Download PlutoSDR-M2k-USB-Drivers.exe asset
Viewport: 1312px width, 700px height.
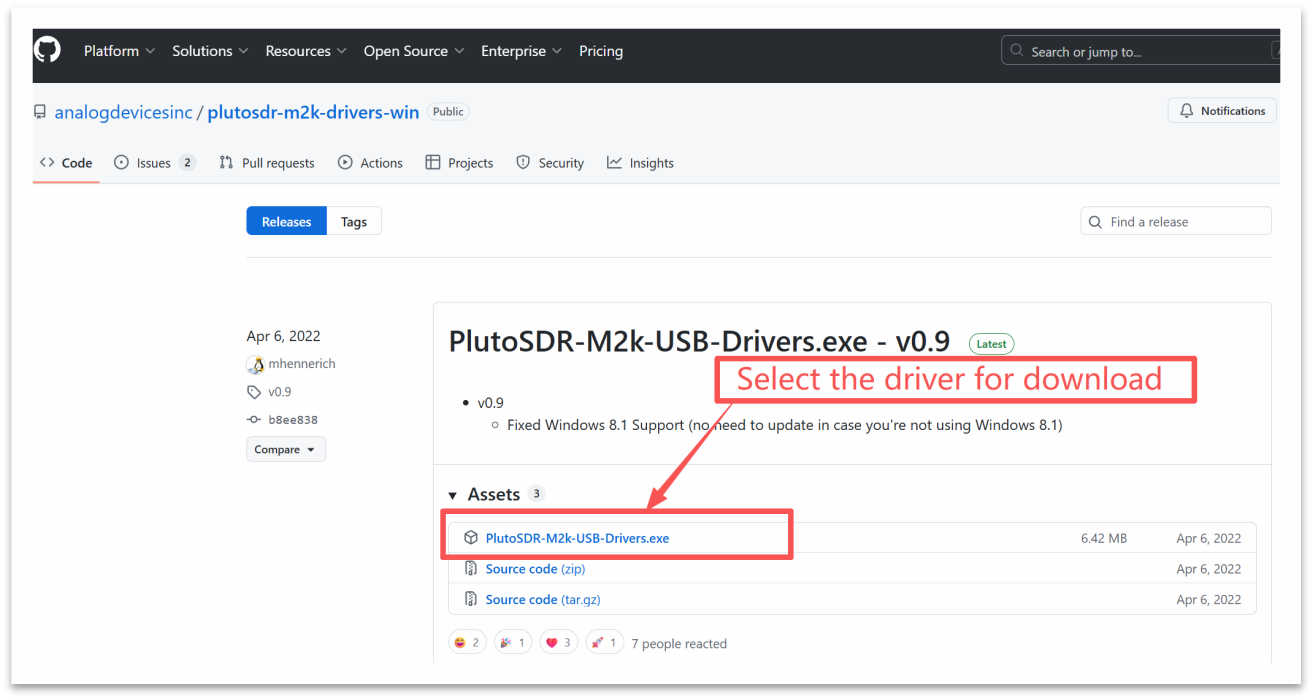coord(577,538)
